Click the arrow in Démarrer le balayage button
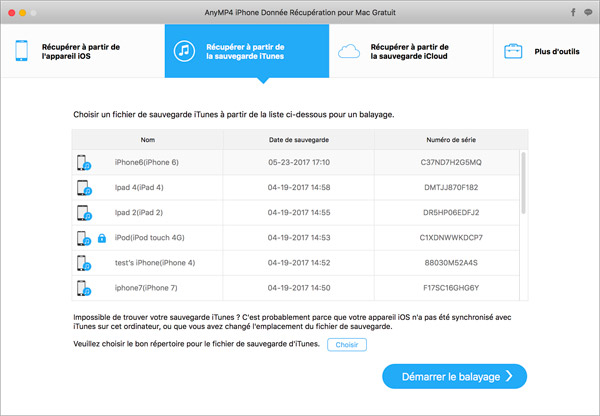The image size is (600, 416). coord(509,376)
